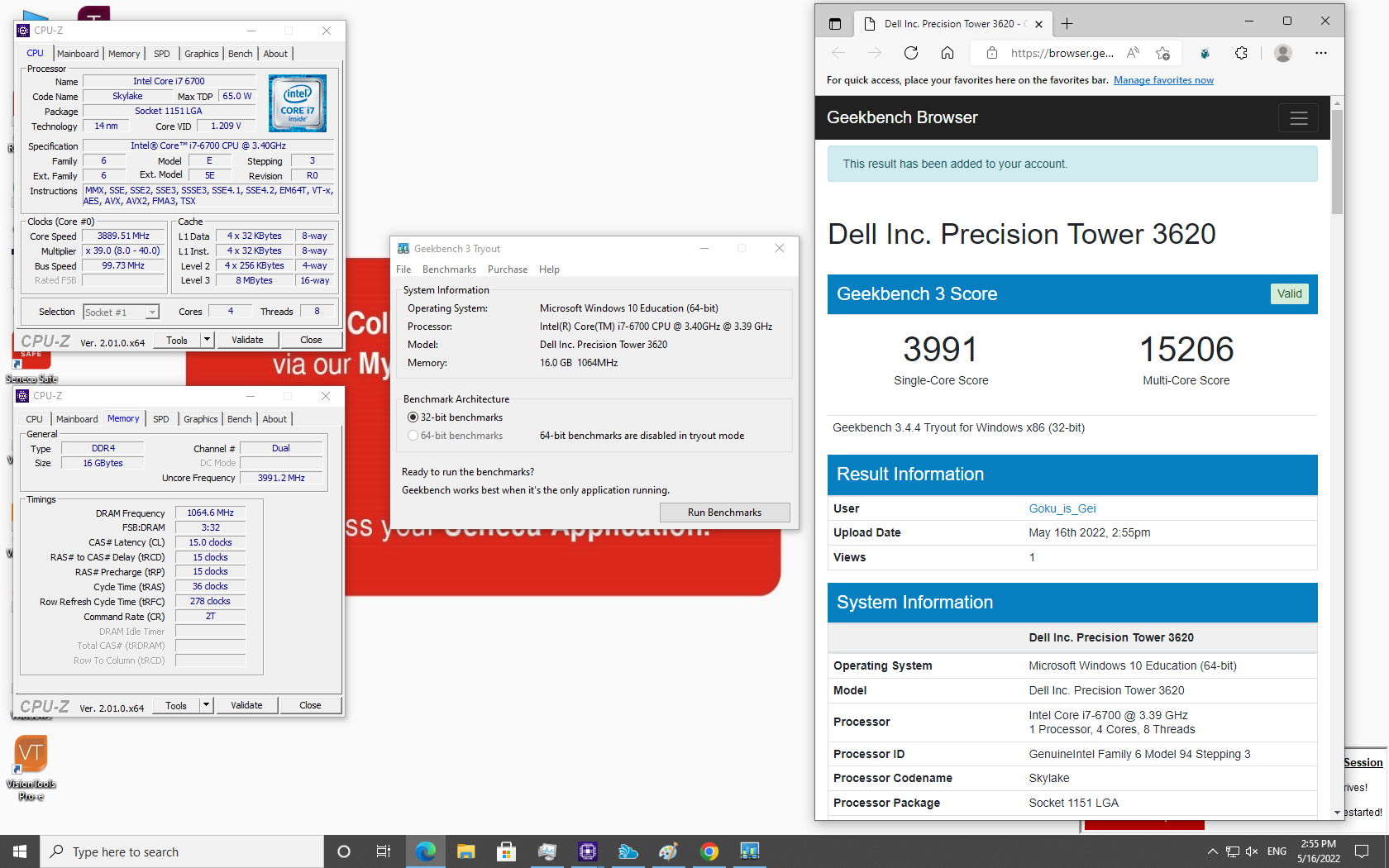
Task: View site information lock icon
Action: point(991,53)
